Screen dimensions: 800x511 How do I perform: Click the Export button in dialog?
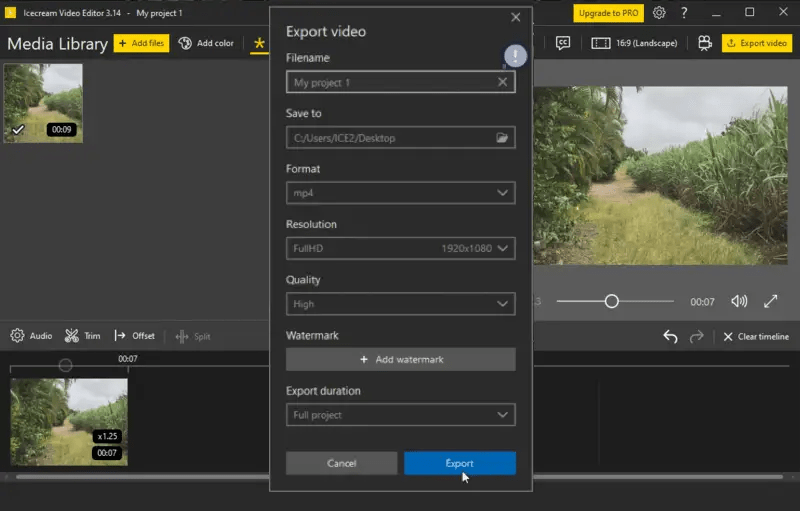coord(460,463)
